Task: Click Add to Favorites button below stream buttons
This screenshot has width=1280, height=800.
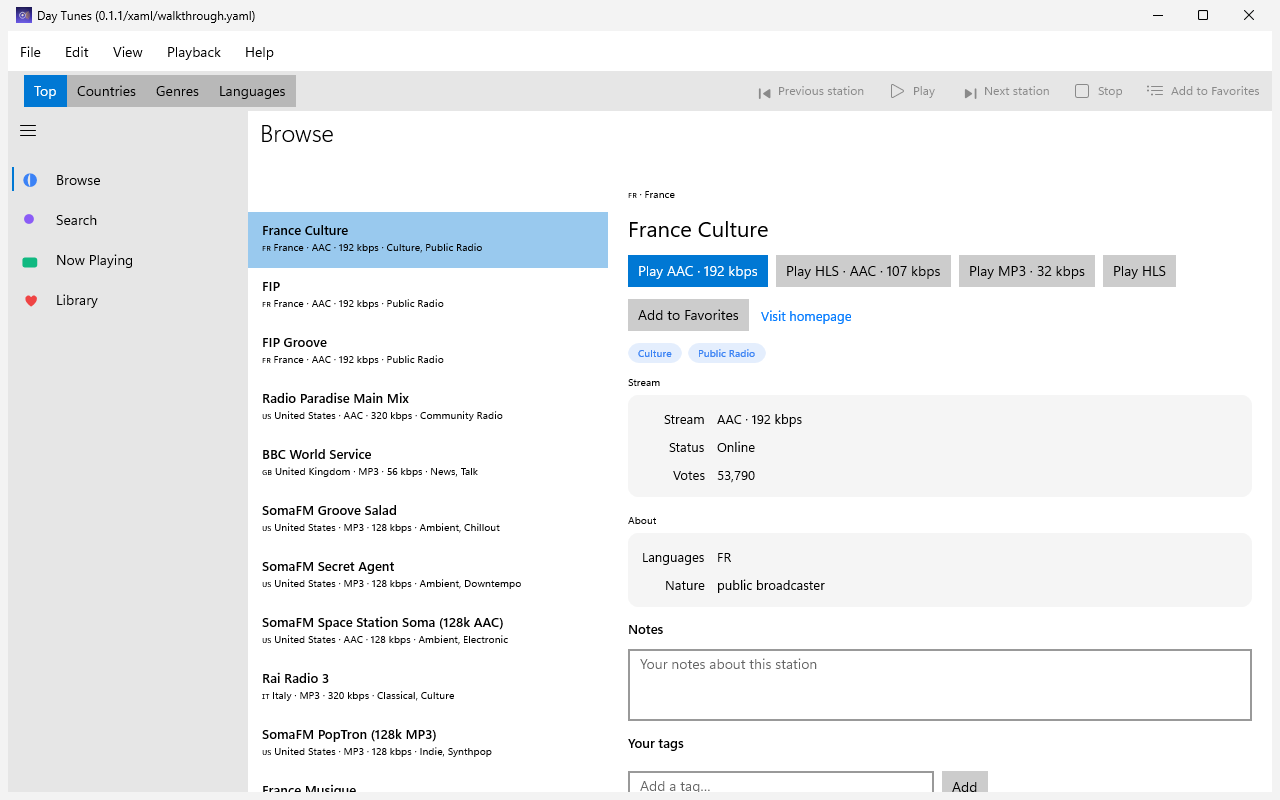Action: coord(688,315)
